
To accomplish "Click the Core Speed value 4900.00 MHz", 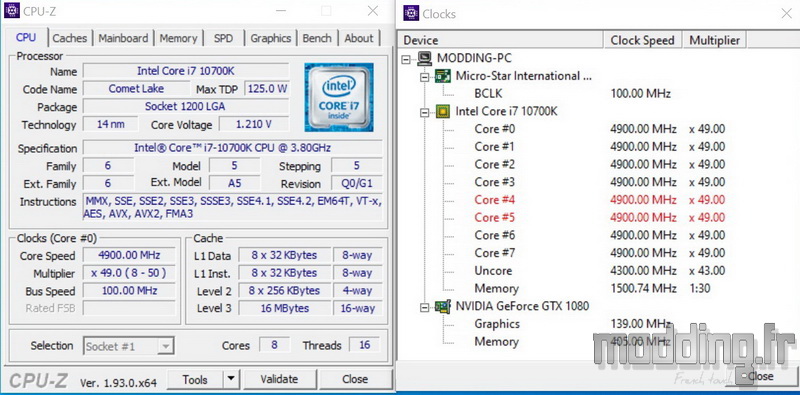I will [x=129, y=255].
